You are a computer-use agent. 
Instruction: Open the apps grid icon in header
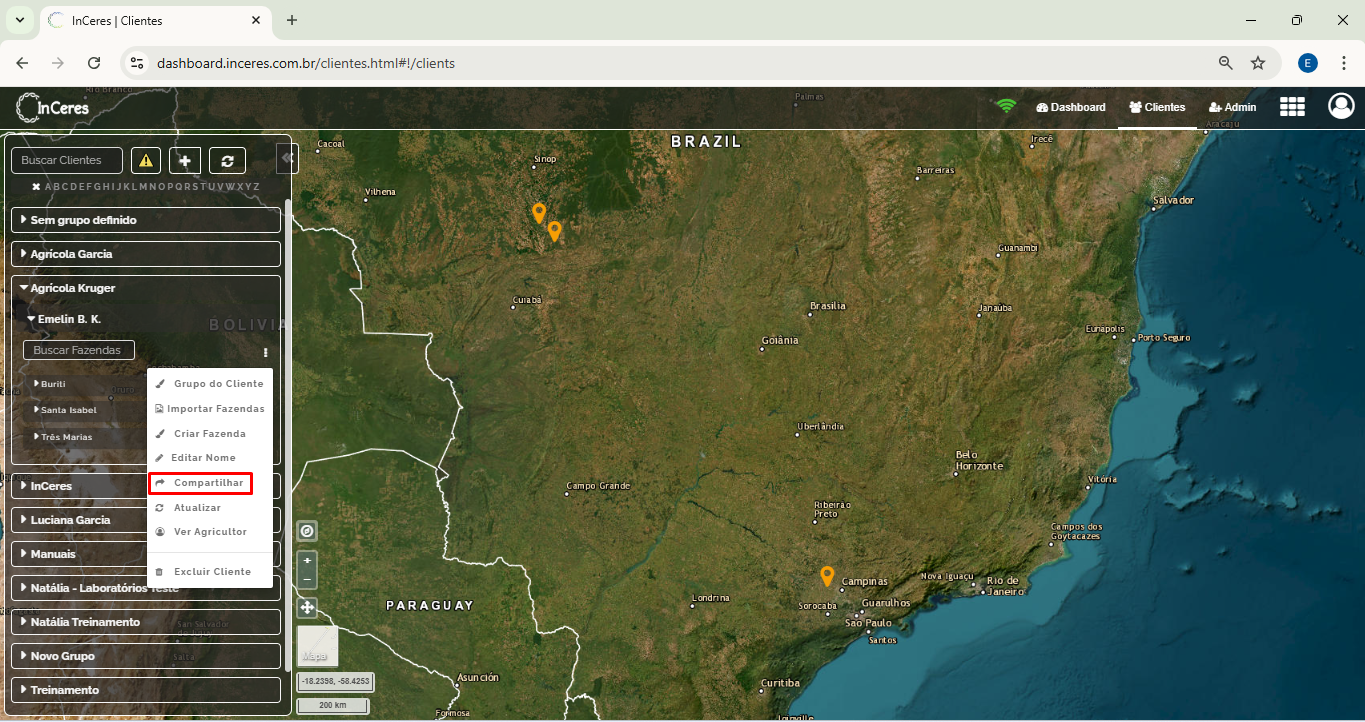[x=1292, y=107]
